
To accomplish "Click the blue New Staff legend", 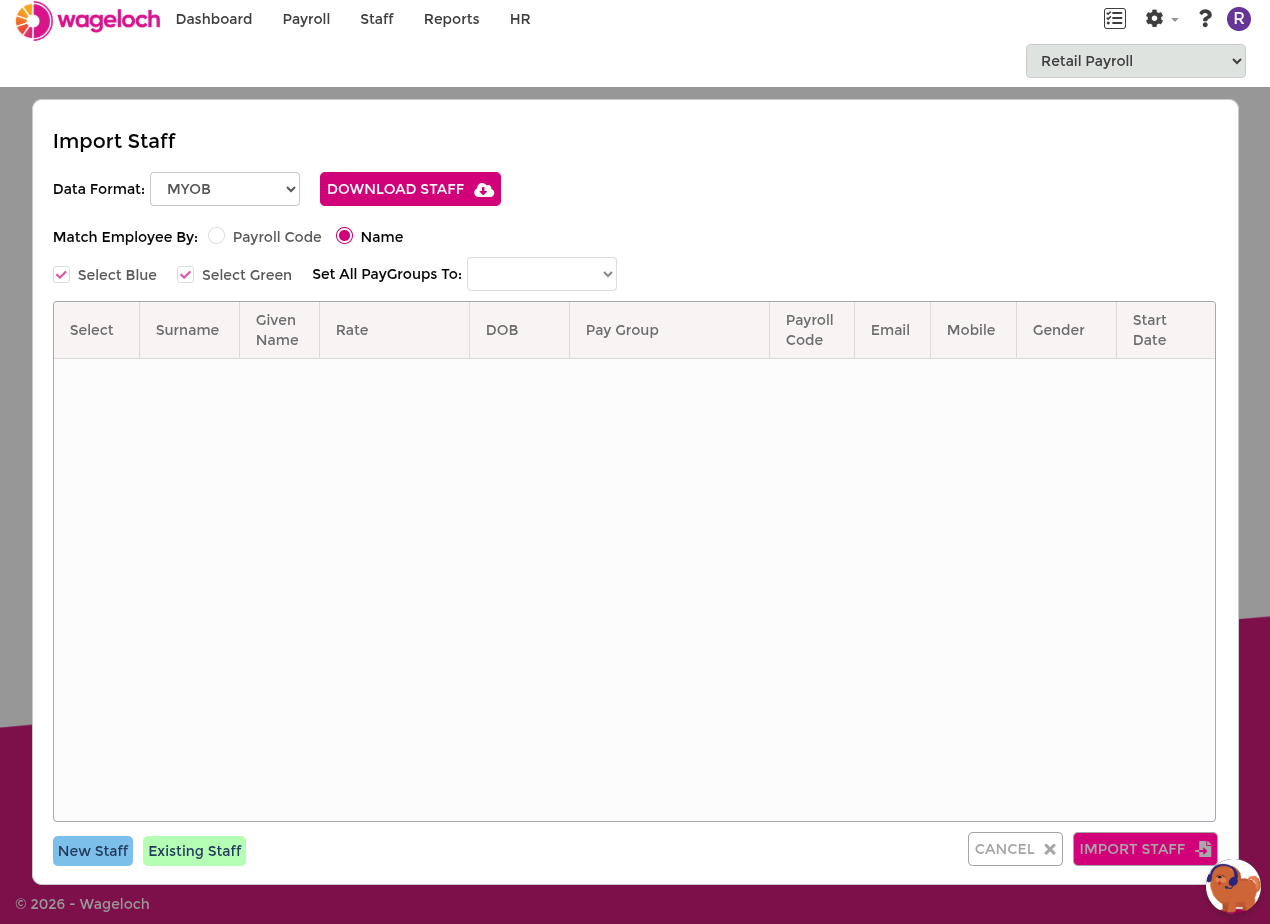I will (x=93, y=851).
